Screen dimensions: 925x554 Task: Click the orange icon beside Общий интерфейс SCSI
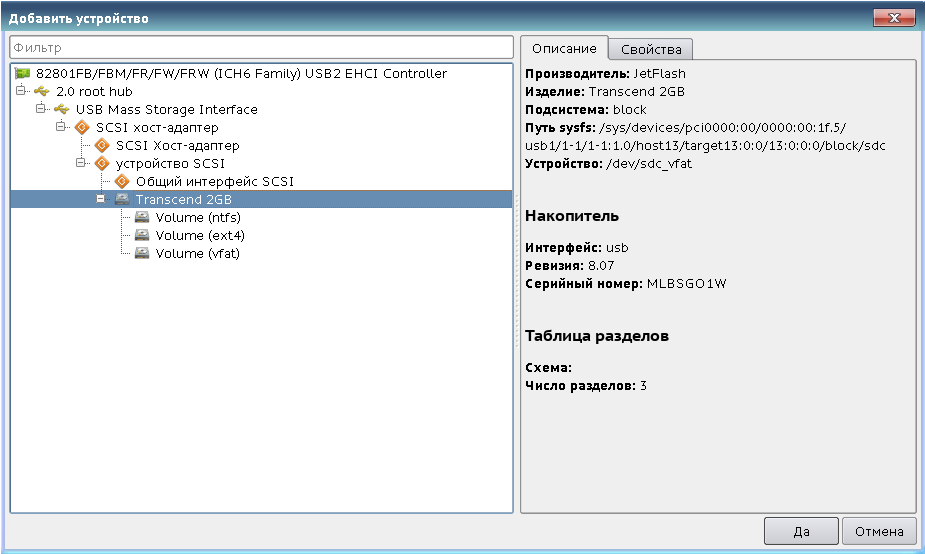(x=122, y=181)
